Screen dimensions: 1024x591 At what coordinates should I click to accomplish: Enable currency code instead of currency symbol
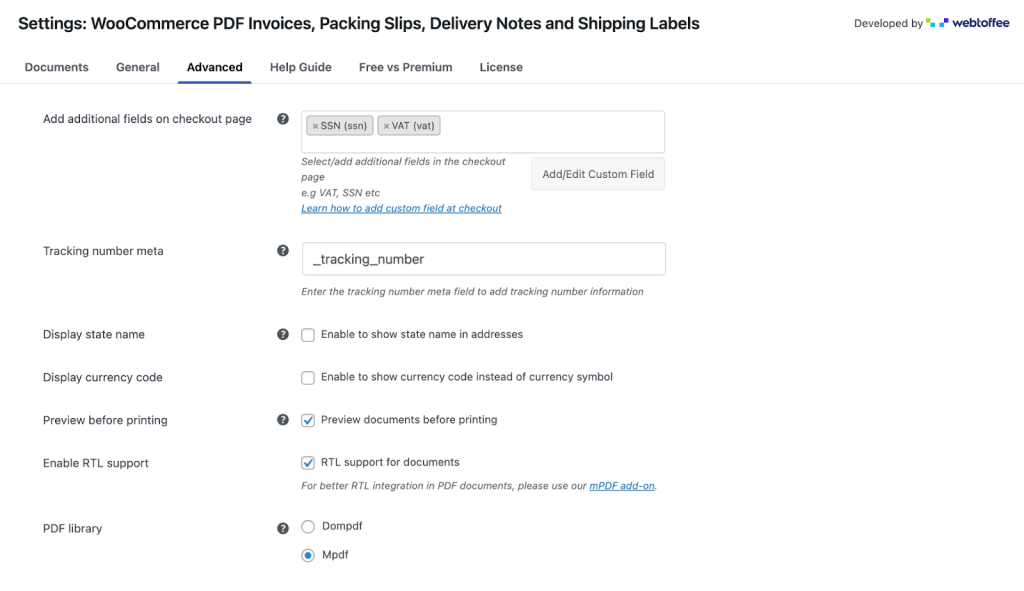click(x=308, y=378)
